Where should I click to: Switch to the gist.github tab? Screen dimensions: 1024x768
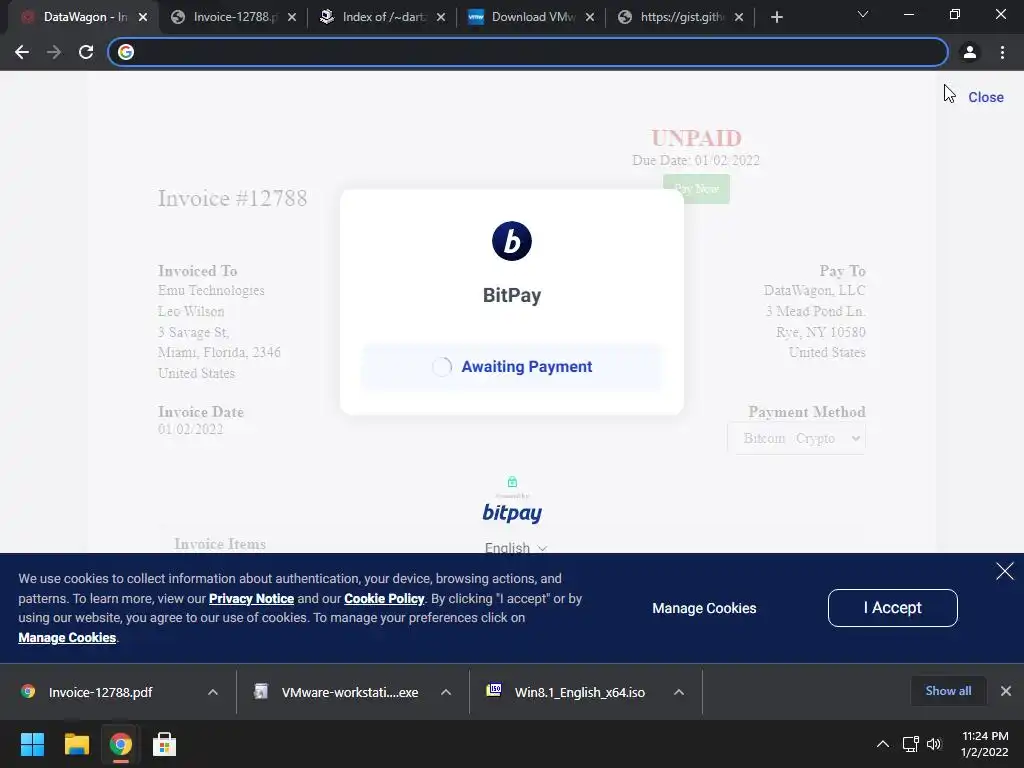(x=680, y=17)
